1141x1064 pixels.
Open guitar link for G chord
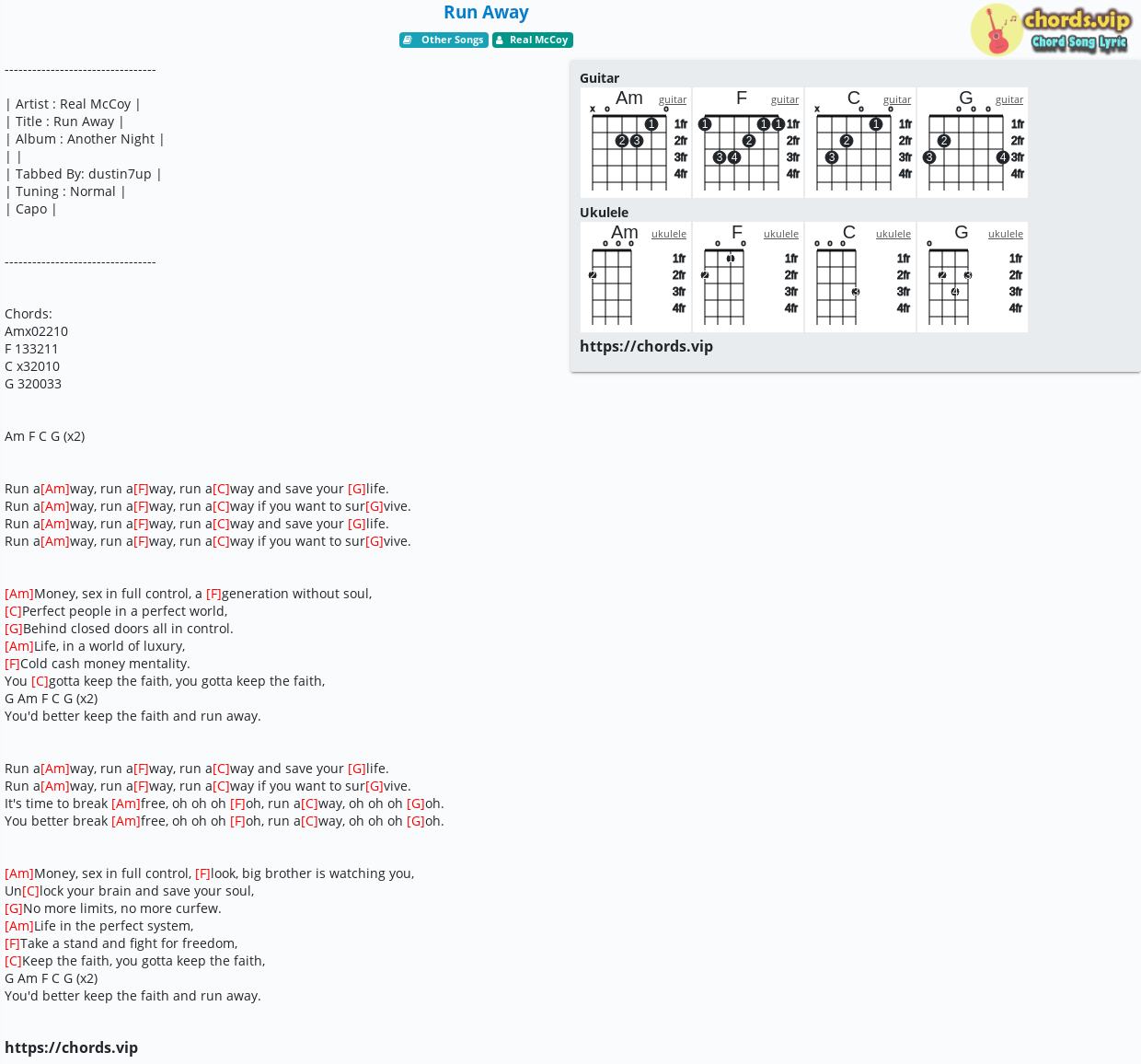point(1009,99)
